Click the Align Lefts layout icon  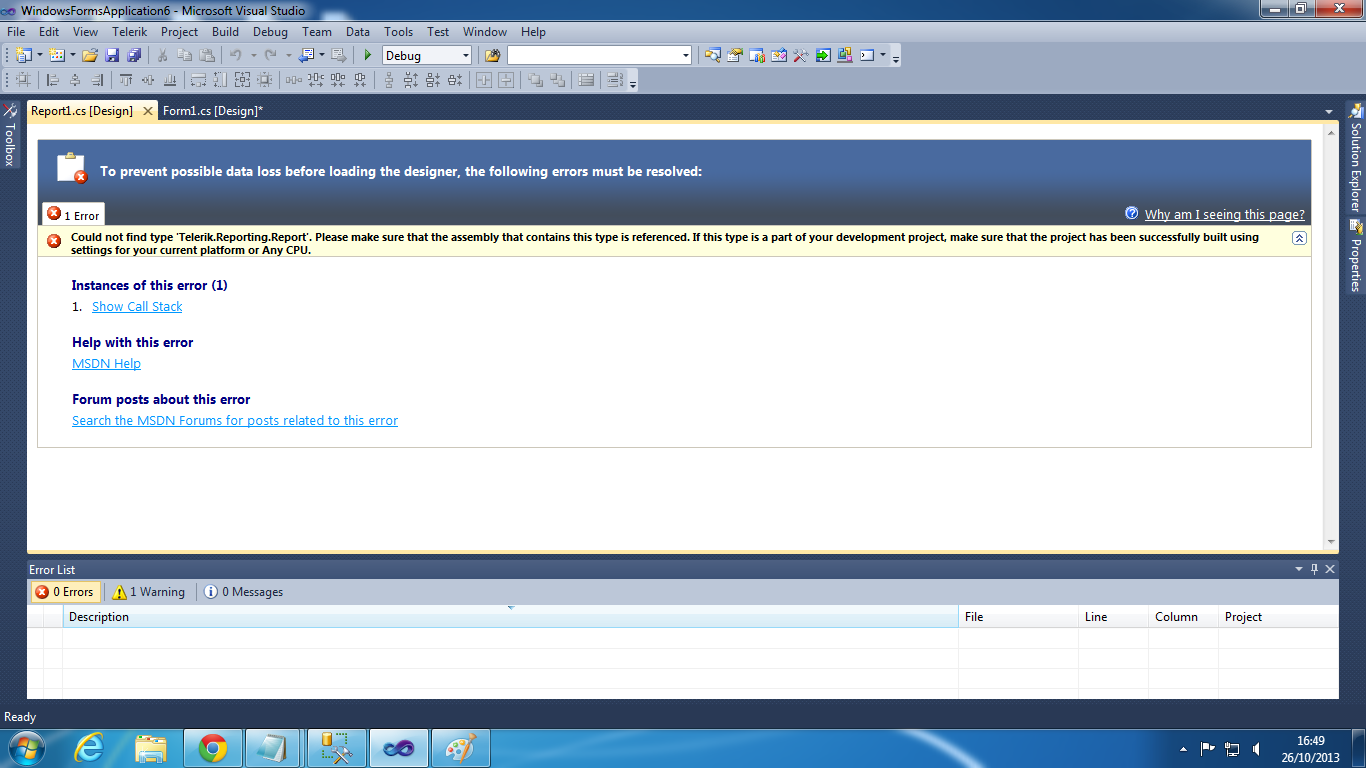pyautogui.click(x=53, y=80)
